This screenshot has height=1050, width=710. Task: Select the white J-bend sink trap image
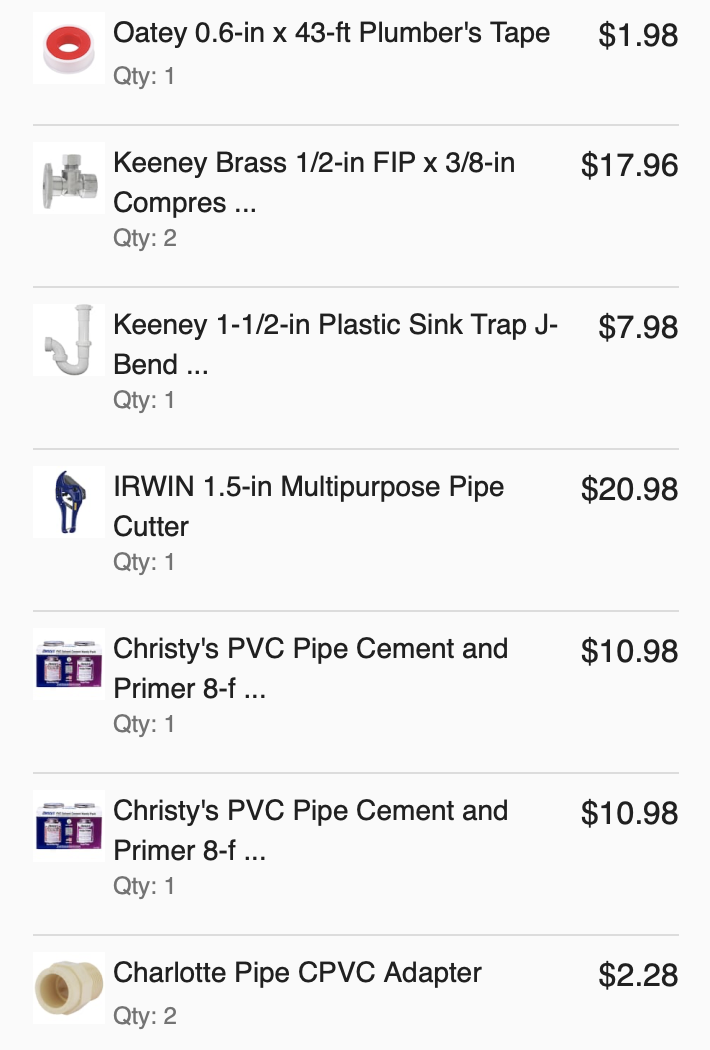tap(69, 340)
